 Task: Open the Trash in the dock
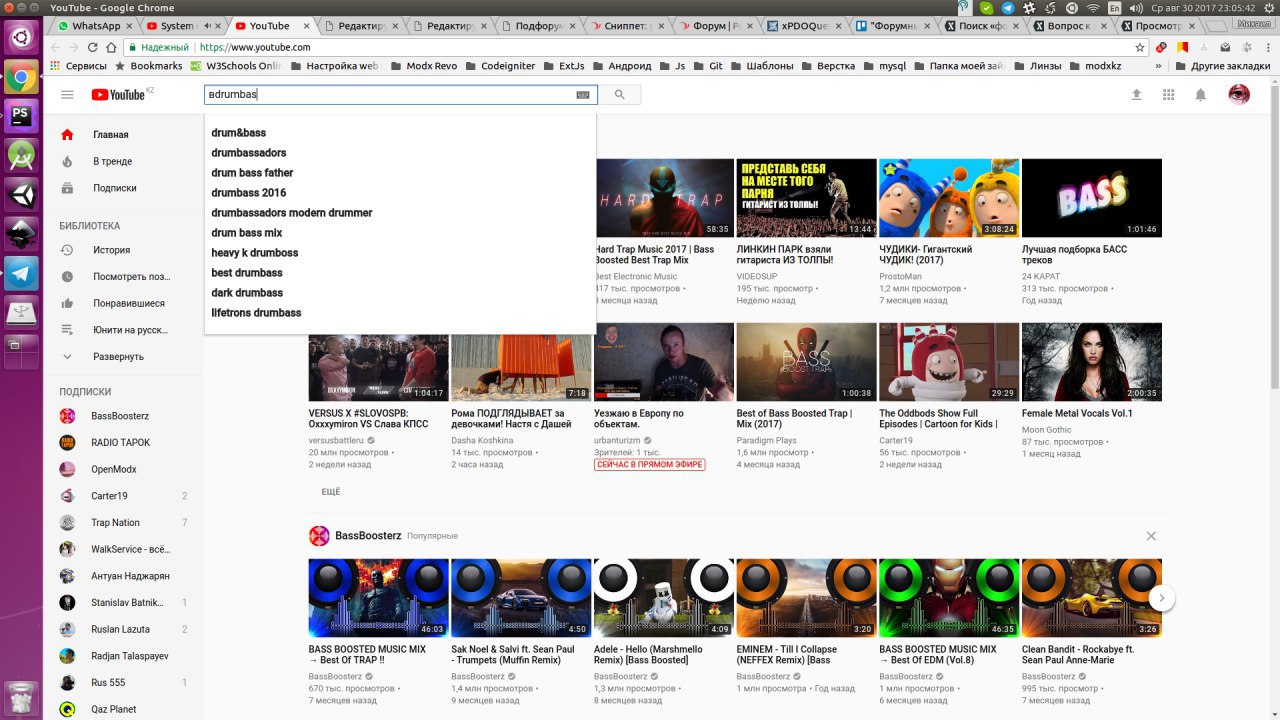[x=21, y=697]
